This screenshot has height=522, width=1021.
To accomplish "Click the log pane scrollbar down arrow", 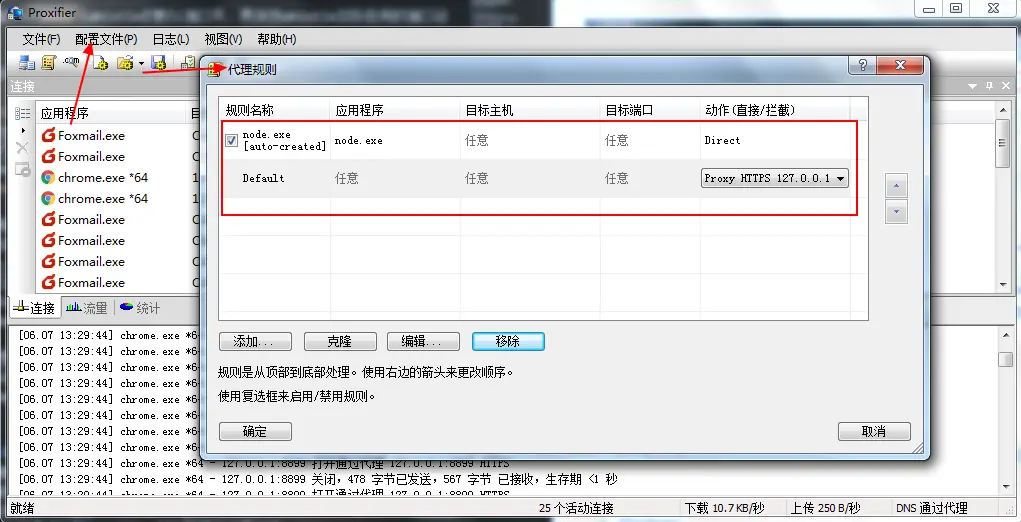I will 1006,488.
